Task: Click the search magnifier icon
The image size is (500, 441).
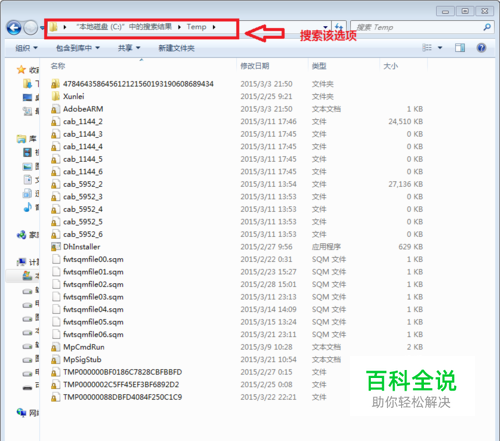Action: pyautogui.click(x=487, y=27)
